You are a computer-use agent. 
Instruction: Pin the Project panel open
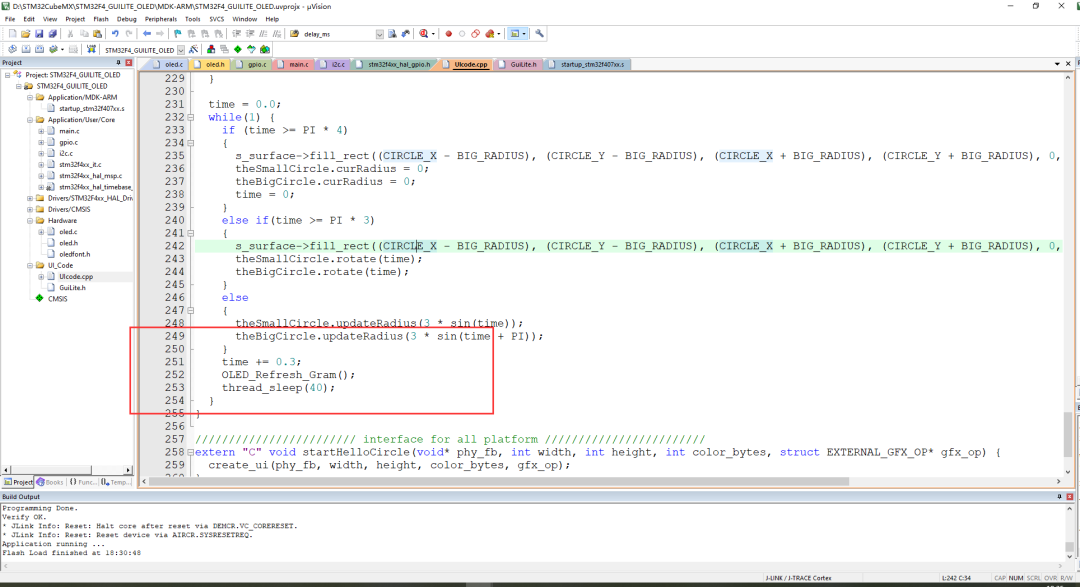[x=118, y=63]
